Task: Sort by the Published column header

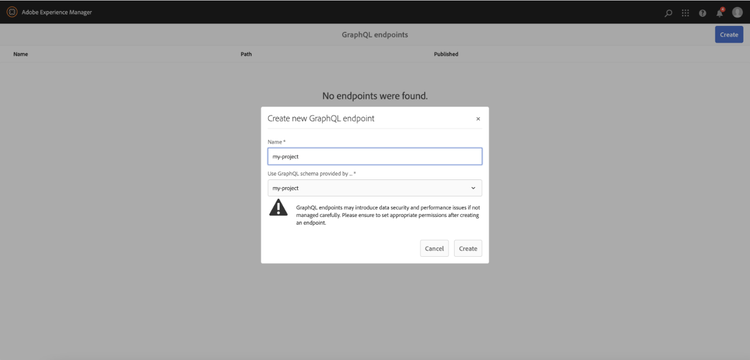Action: [x=446, y=54]
